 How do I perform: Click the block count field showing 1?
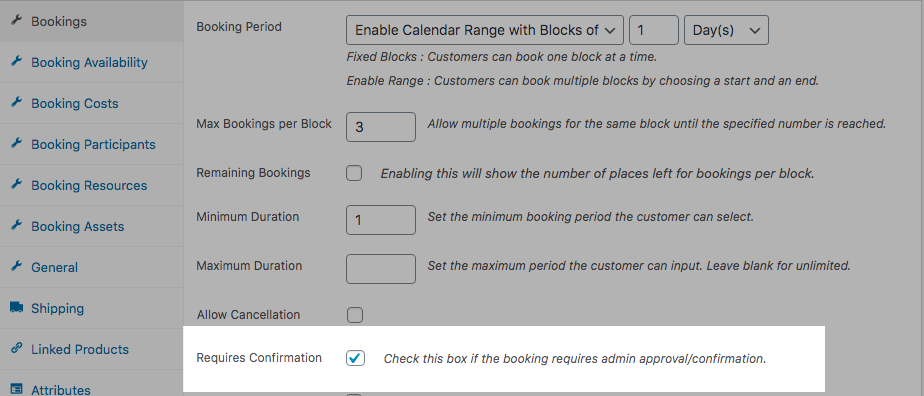pos(654,30)
